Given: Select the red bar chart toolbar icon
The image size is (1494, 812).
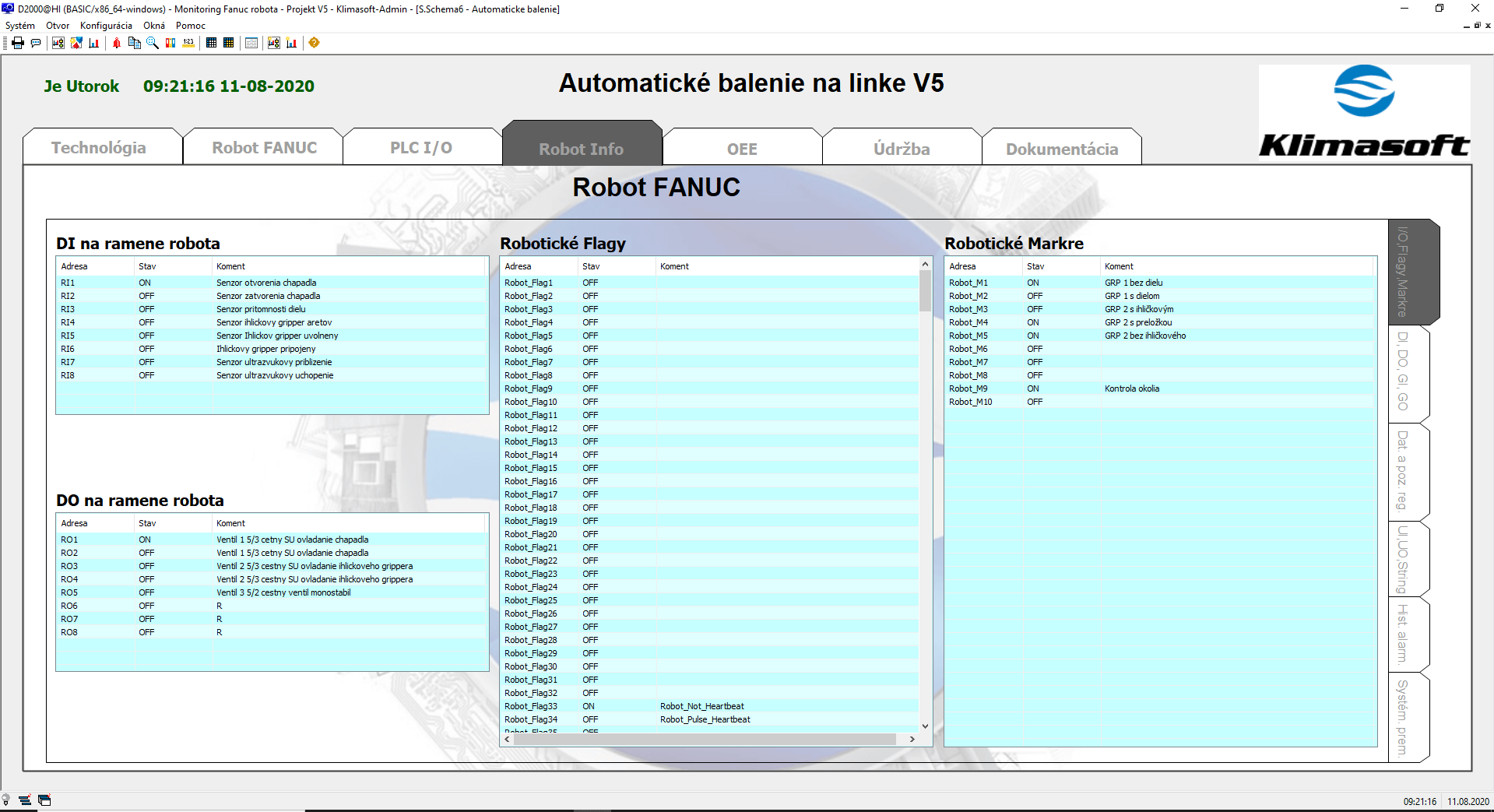Looking at the screenshot, I should (x=93, y=43).
